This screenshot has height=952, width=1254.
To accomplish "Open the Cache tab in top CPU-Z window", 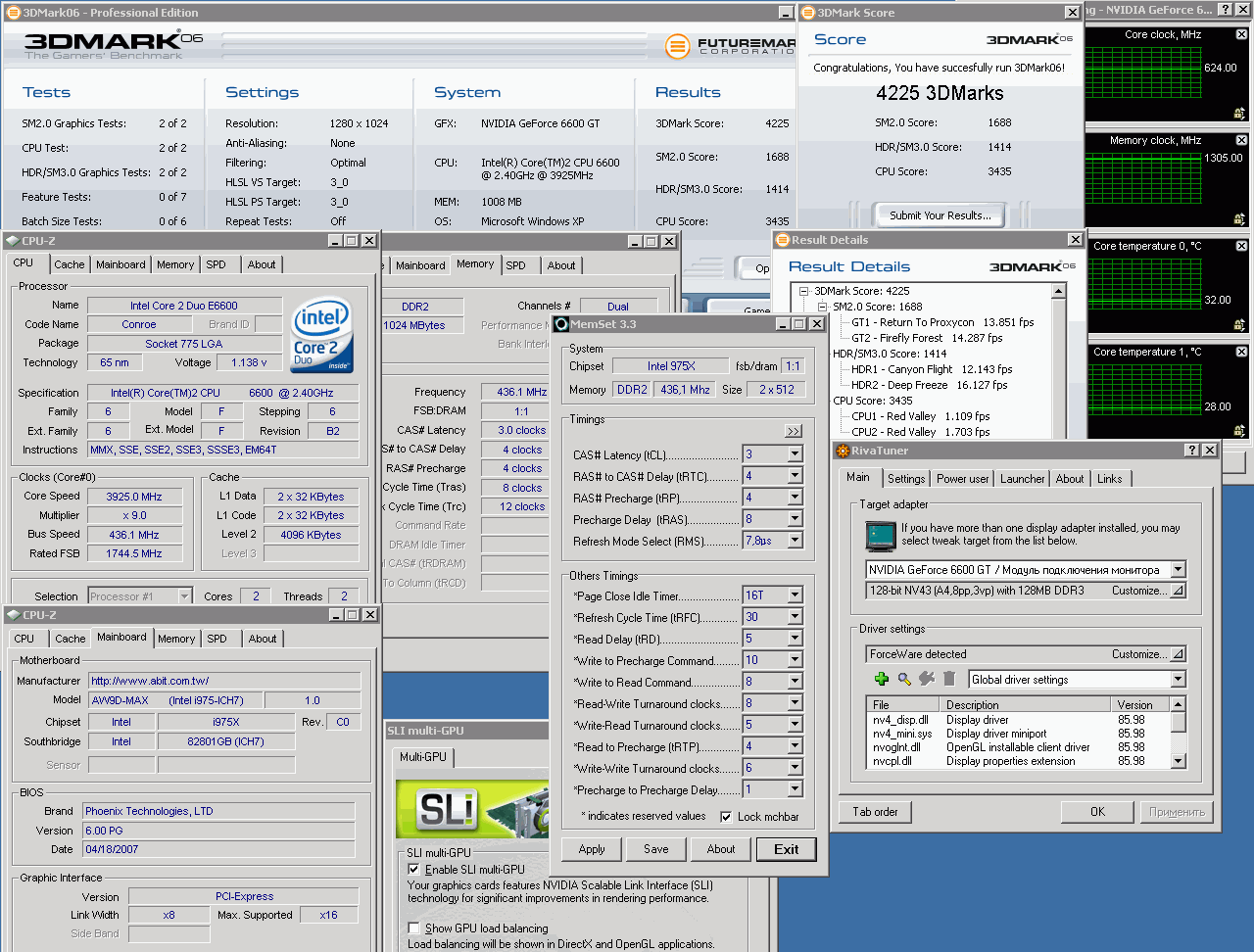I will (x=70, y=264).
